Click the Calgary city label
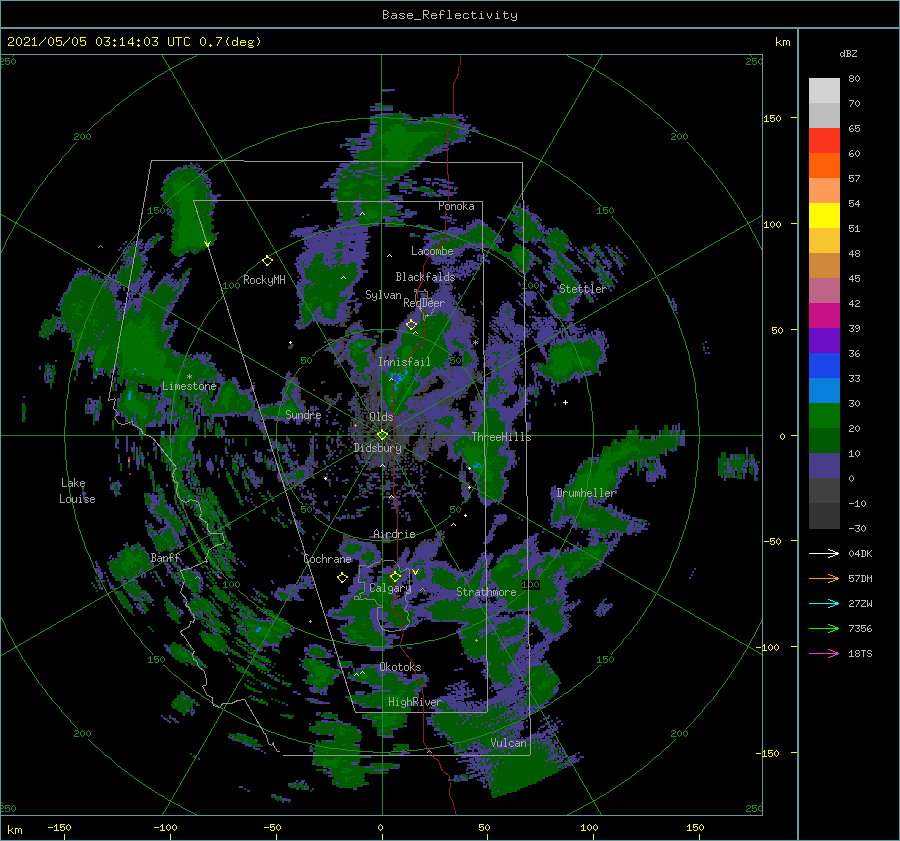The width and height of the screenshot is (900, 841). point(390,588)
